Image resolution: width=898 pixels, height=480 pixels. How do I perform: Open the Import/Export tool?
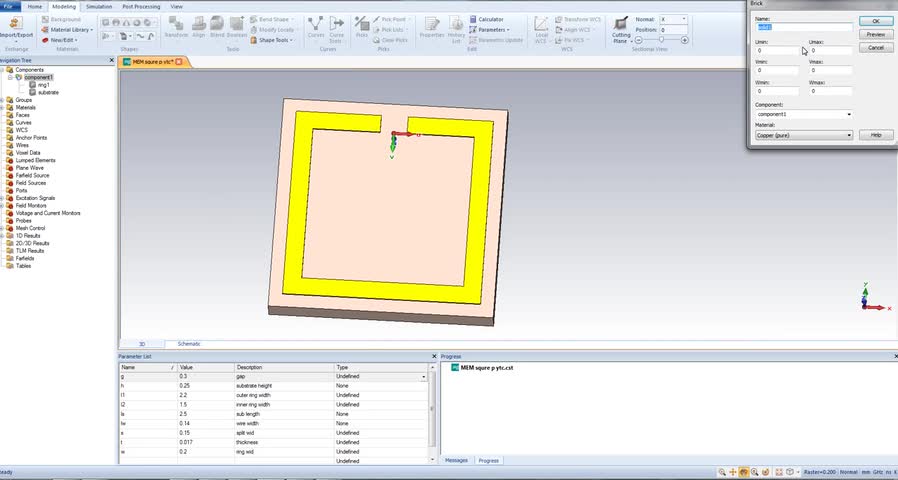[x=16, y=27]
